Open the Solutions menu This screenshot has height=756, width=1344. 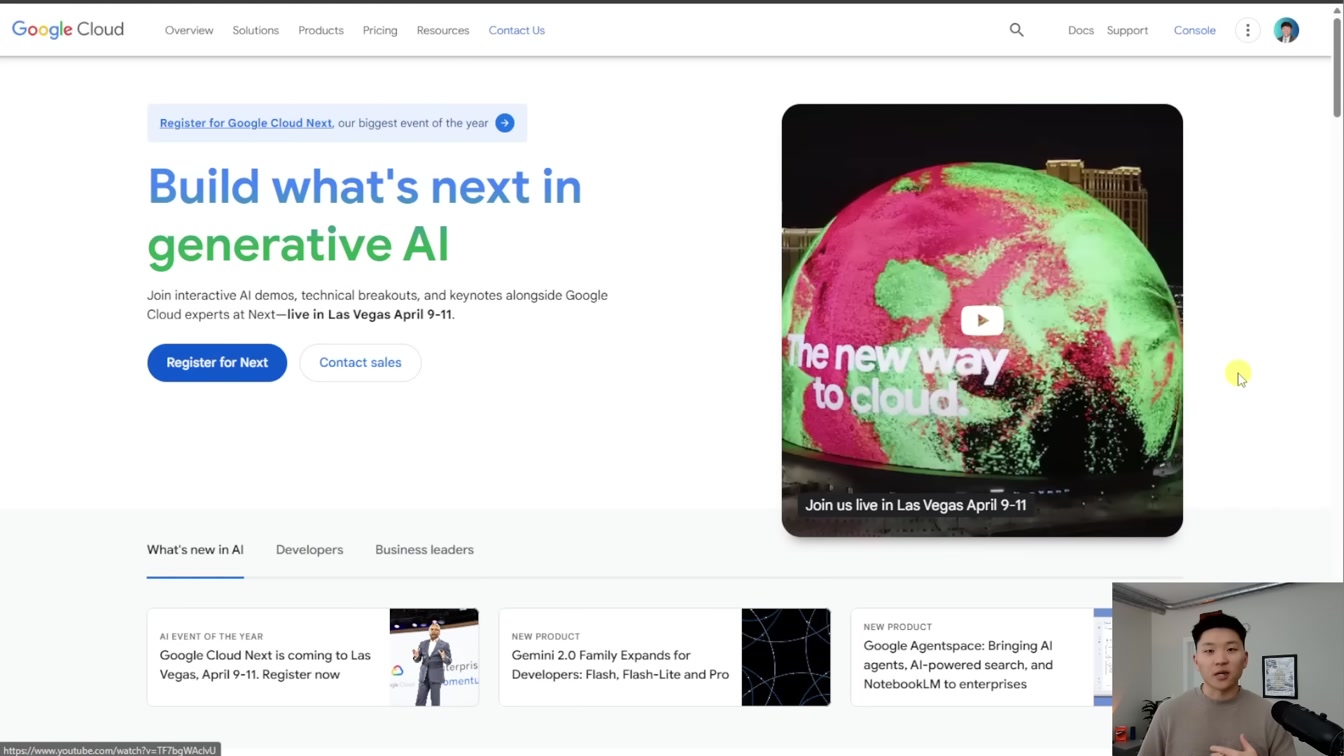[x=256, y=30]
